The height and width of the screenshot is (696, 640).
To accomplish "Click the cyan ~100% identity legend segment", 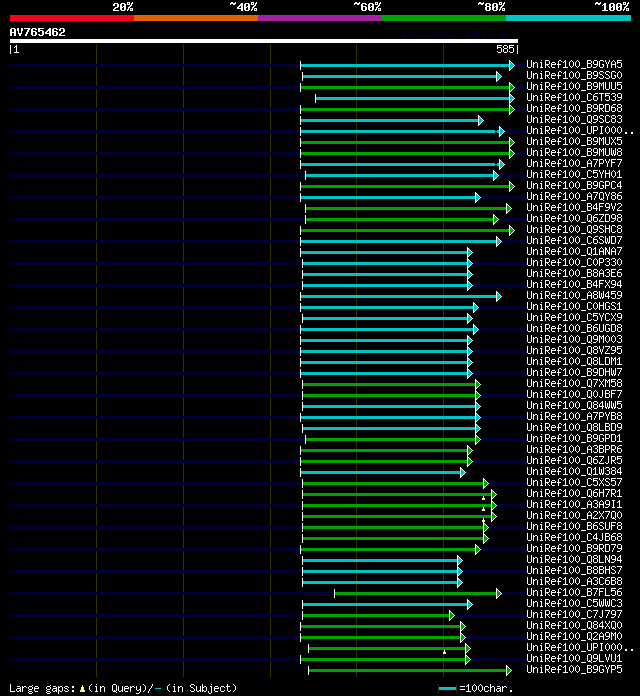I will pyautogui.click(x=568, y=18).
